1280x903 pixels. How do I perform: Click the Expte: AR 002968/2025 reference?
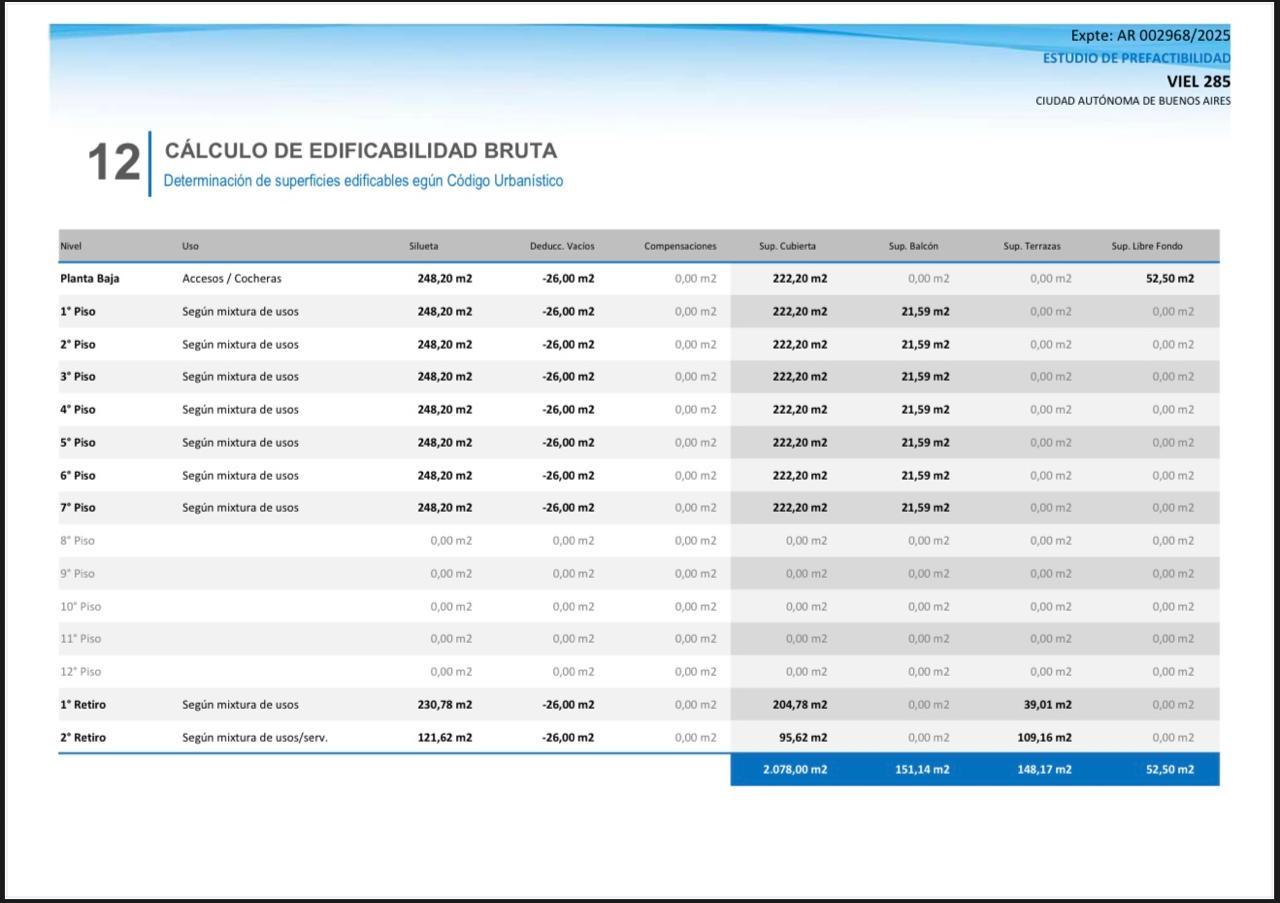click(x=1150, y=36)
